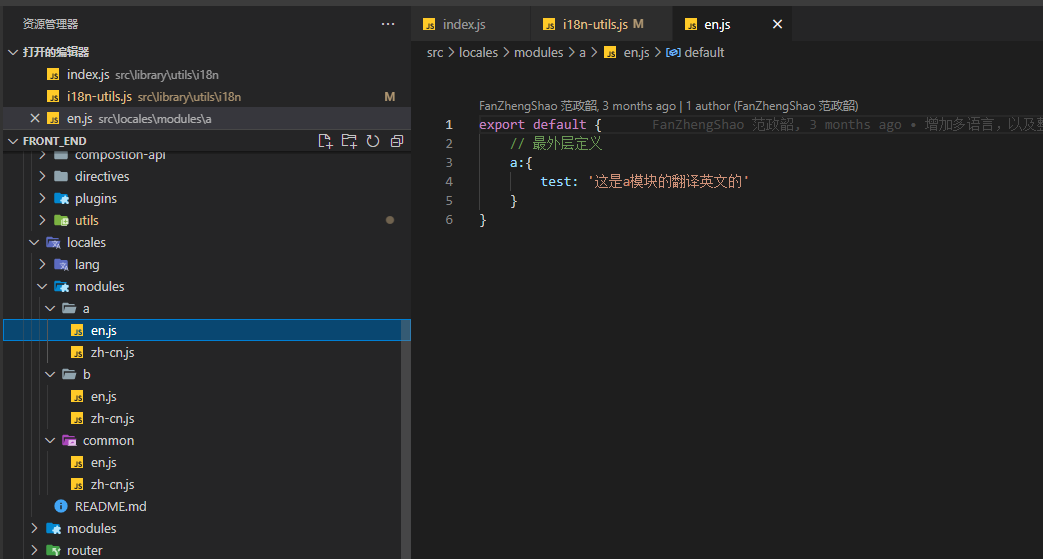Close the en.js editor tab
1043x559 pixels.
tap(777, 24)
